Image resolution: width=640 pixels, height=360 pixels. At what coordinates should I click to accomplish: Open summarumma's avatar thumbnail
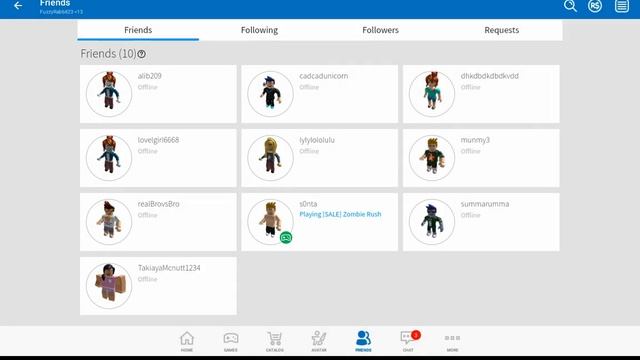432,222
